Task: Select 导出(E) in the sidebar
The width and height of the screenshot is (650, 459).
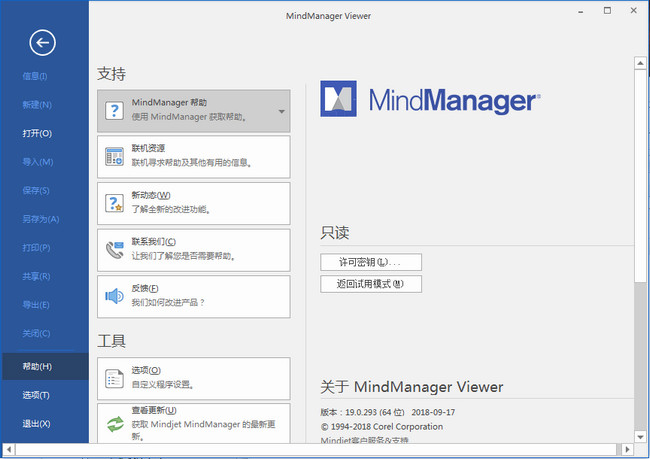Action: pyautogui.click(x=36, y=305)
